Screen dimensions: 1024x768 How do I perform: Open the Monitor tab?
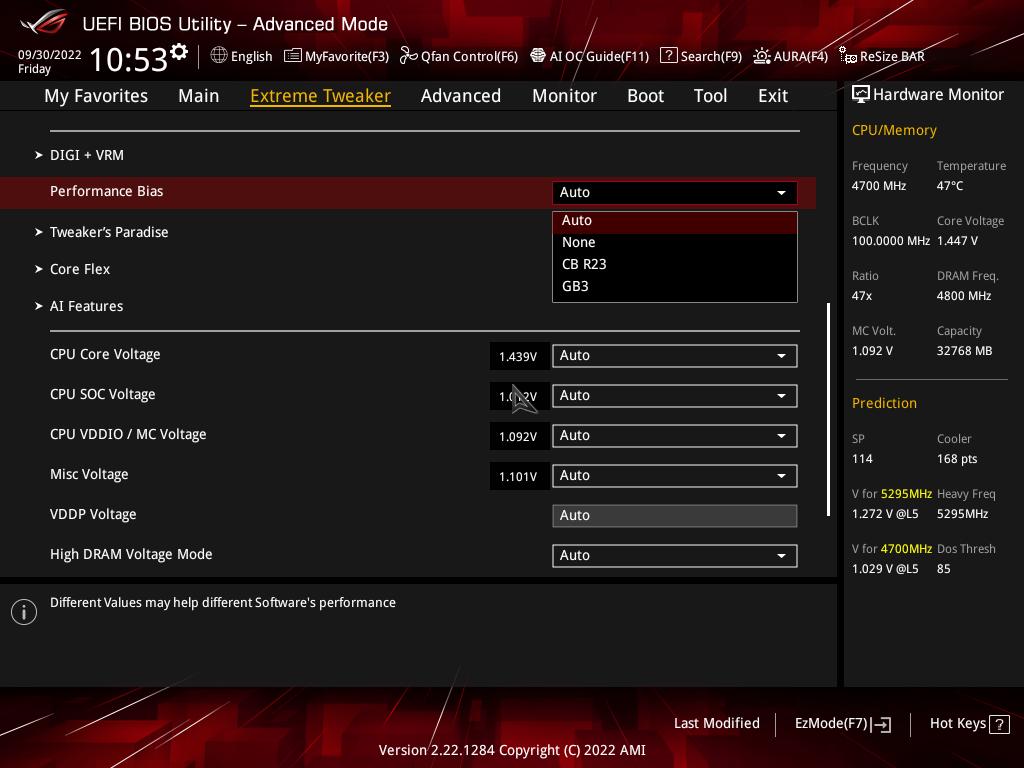(x=564, y=96)
